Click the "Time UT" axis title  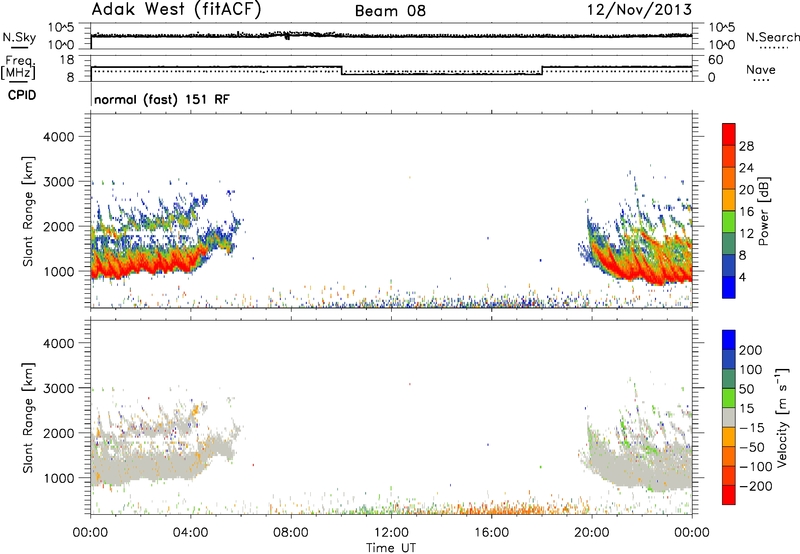pos(391,548)
